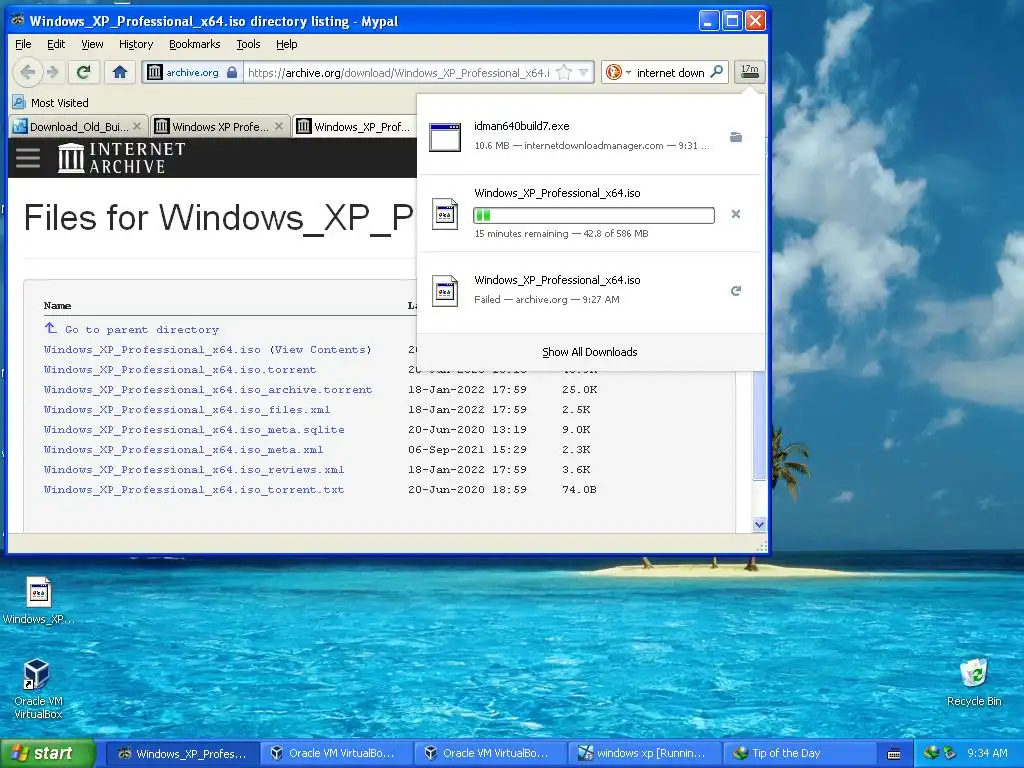The height and width of the screenshot is (768, 1024).
Task: Open the iso_archive.torrent link
Action: [x=208, y=390]
